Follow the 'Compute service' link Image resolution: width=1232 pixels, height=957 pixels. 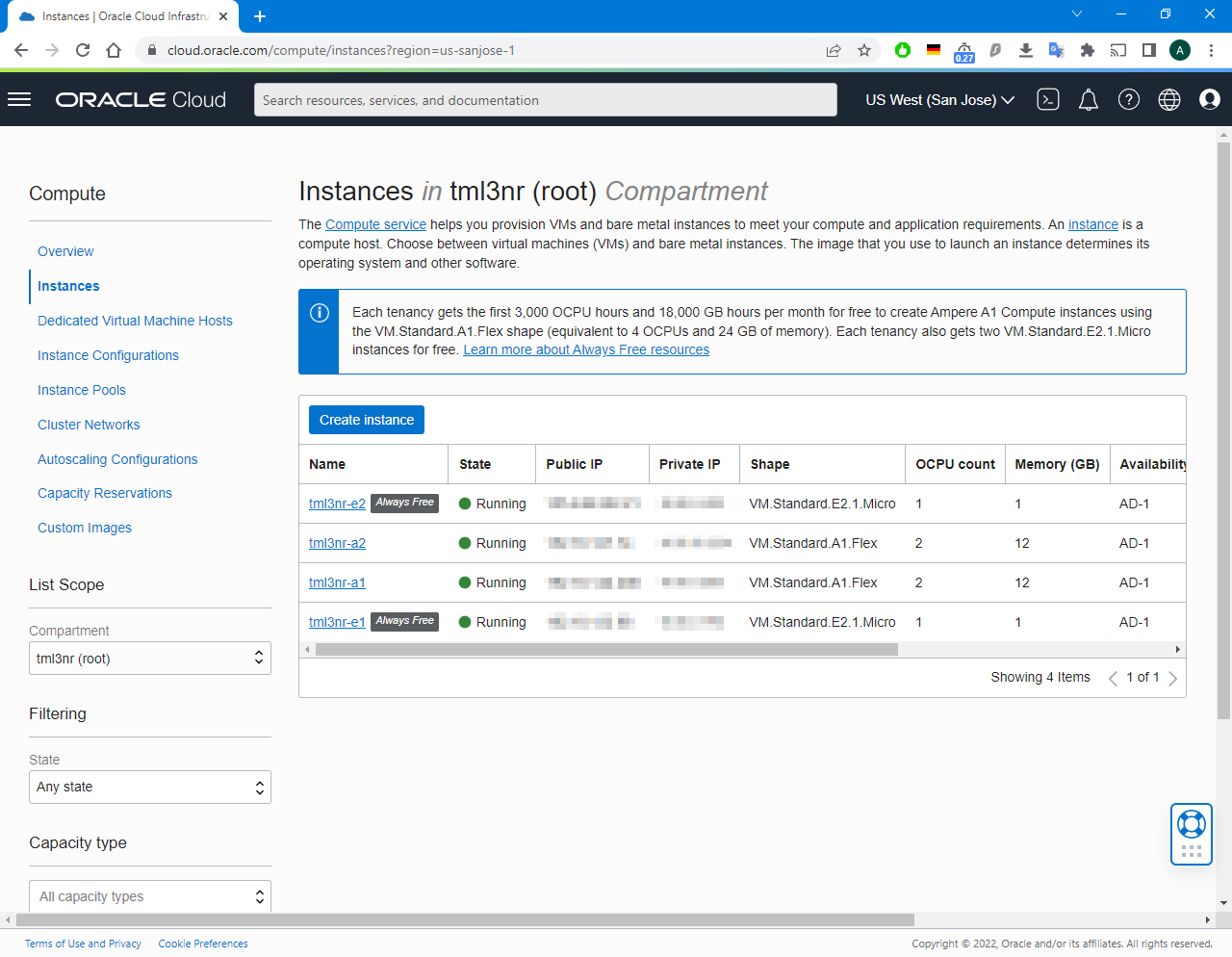(375, 224)
